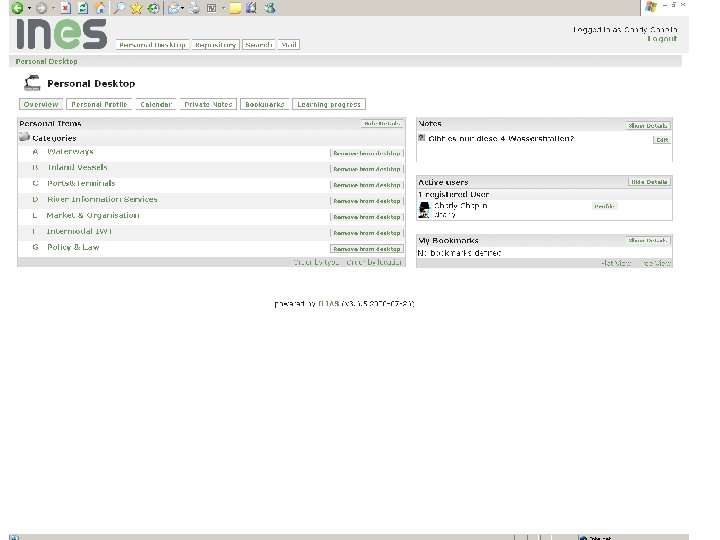Screen dimensions: 720x540
Task: Click the Order by location link
Action: click(374, 262)
